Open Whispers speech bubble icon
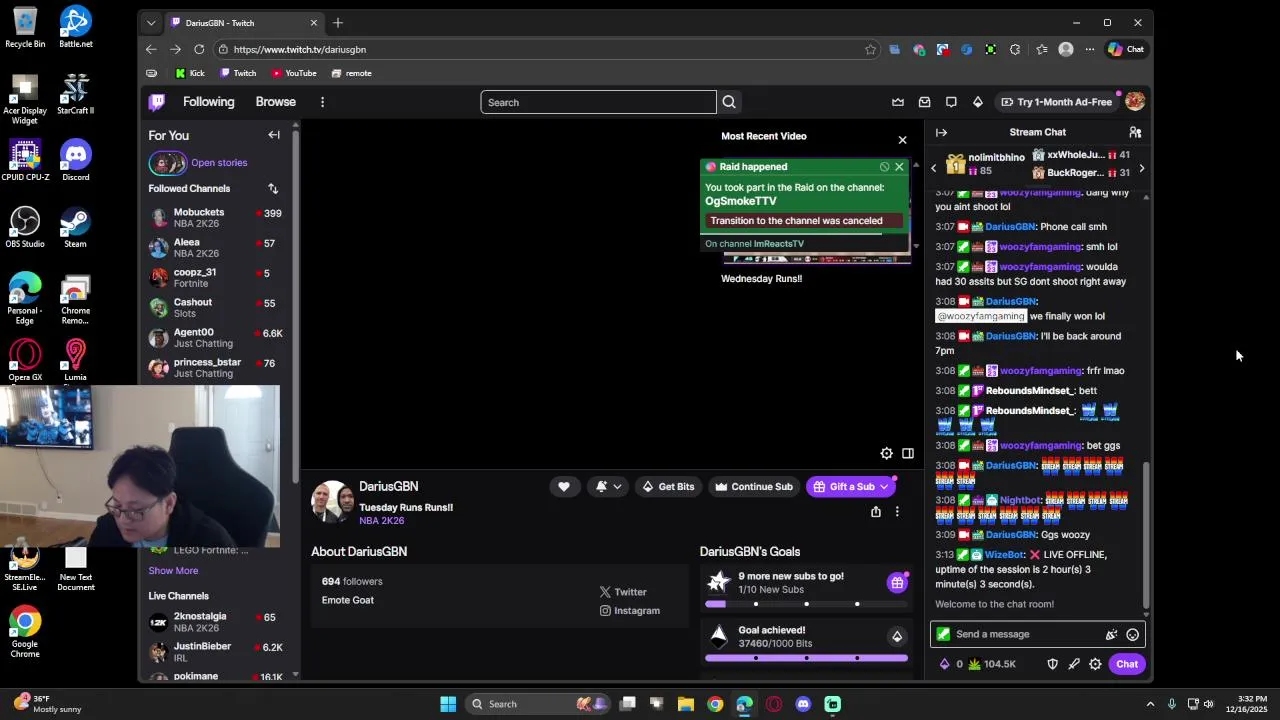This screenshot has height=720, width=1280. pos(951,102)
